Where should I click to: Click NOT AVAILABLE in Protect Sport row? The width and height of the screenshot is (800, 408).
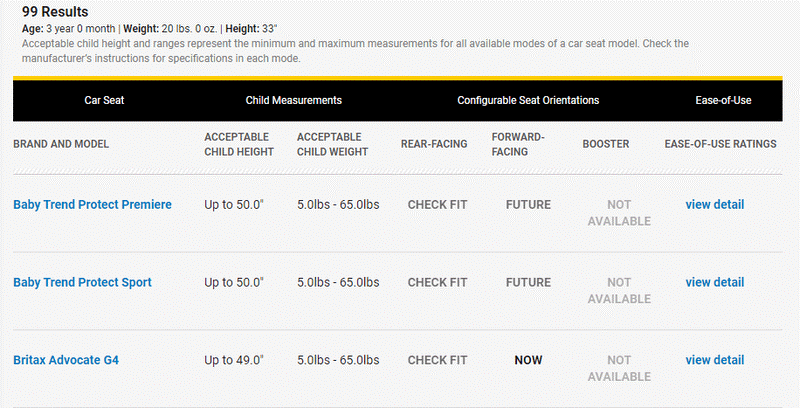[619, 291]
